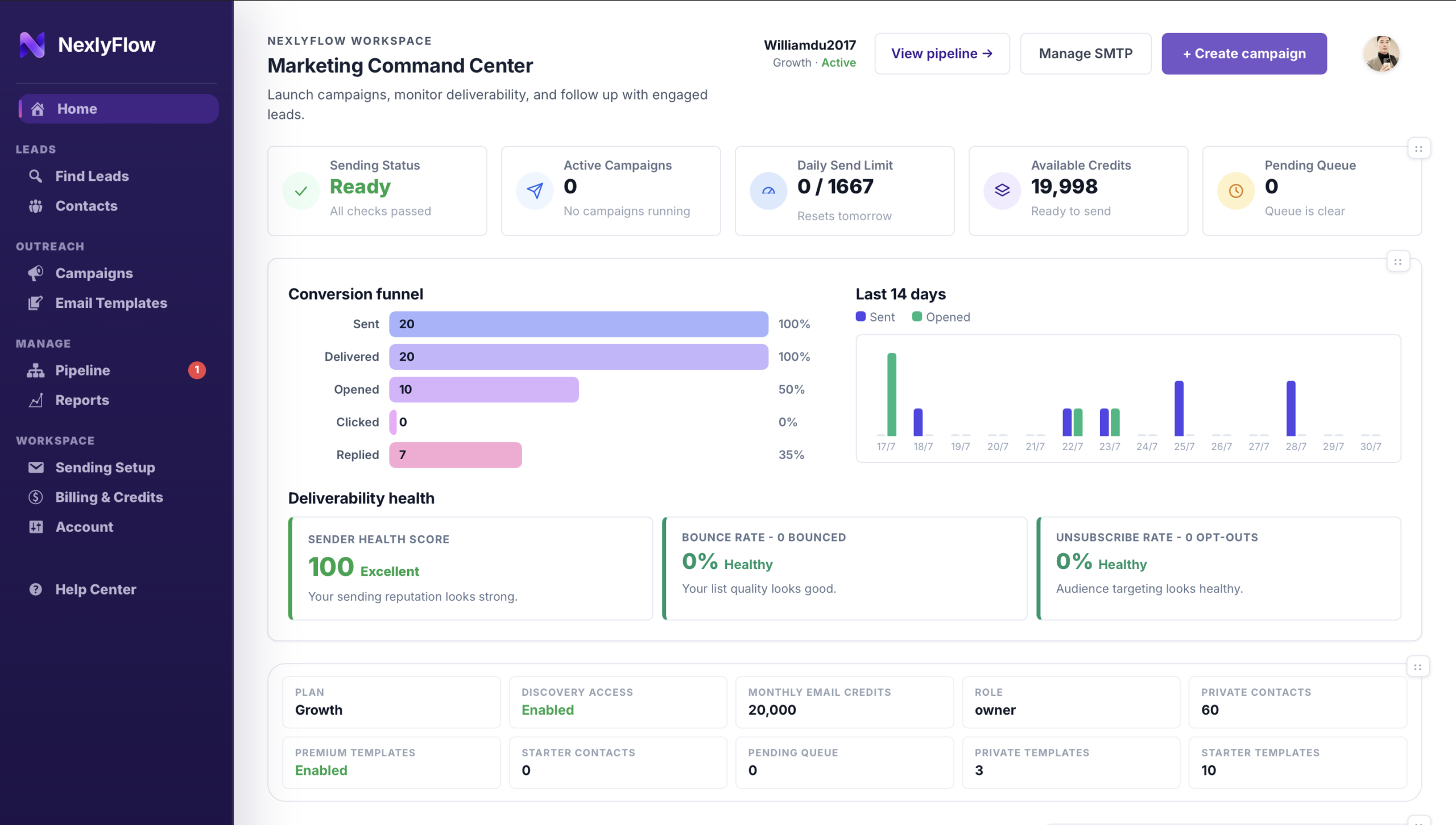Click the Reports chart icon
This screenshot has width=1456, height=825.
coord(35,400)
